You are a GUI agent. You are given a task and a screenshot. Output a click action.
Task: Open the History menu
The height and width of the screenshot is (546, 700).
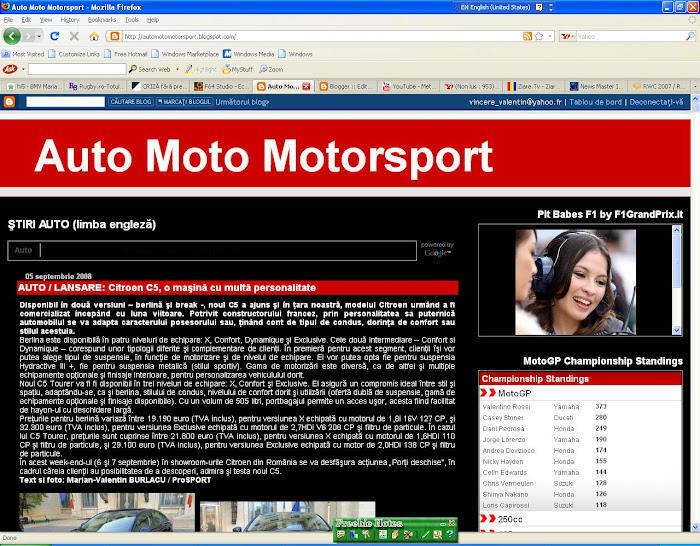click(70, 20)
